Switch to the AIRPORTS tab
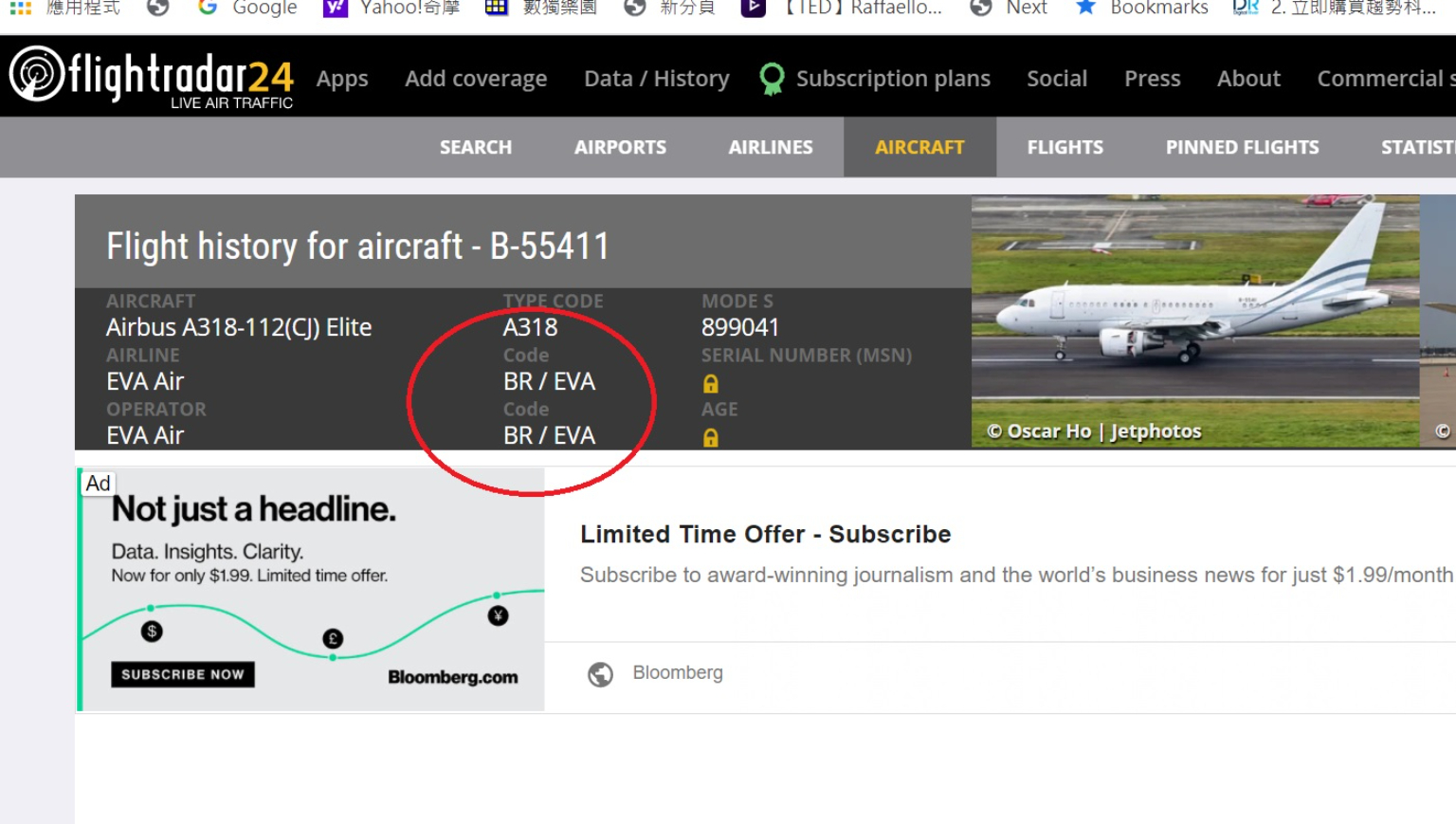 click(x=620, y=147)
